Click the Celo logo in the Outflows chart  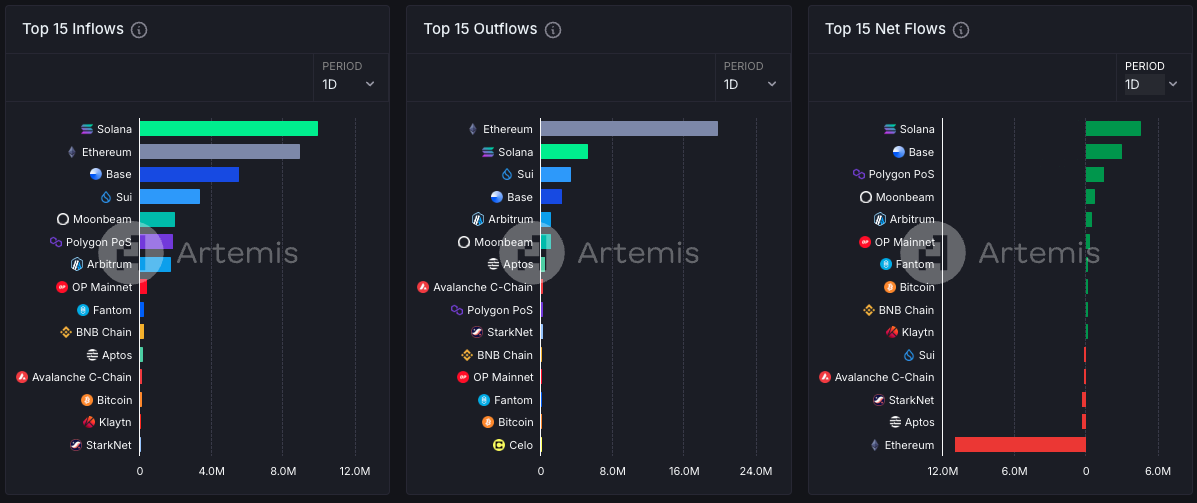(x=499, y=445)
